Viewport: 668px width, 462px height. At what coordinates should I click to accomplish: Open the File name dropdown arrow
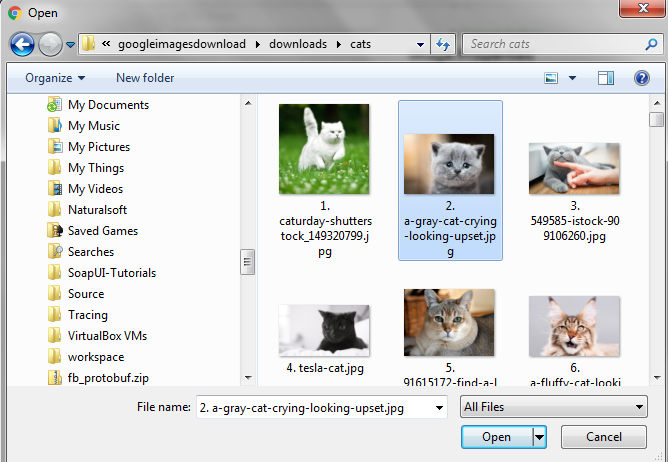click(439, 408)
